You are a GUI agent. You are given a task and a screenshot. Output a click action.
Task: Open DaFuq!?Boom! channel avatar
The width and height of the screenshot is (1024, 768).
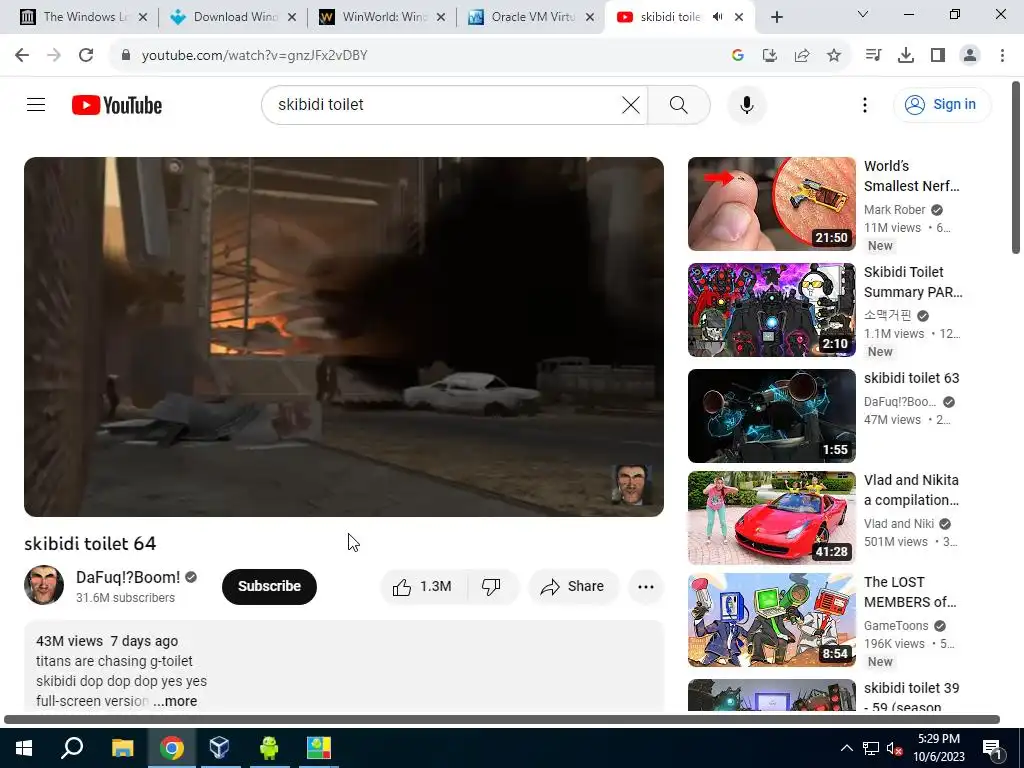click(44, 585)
